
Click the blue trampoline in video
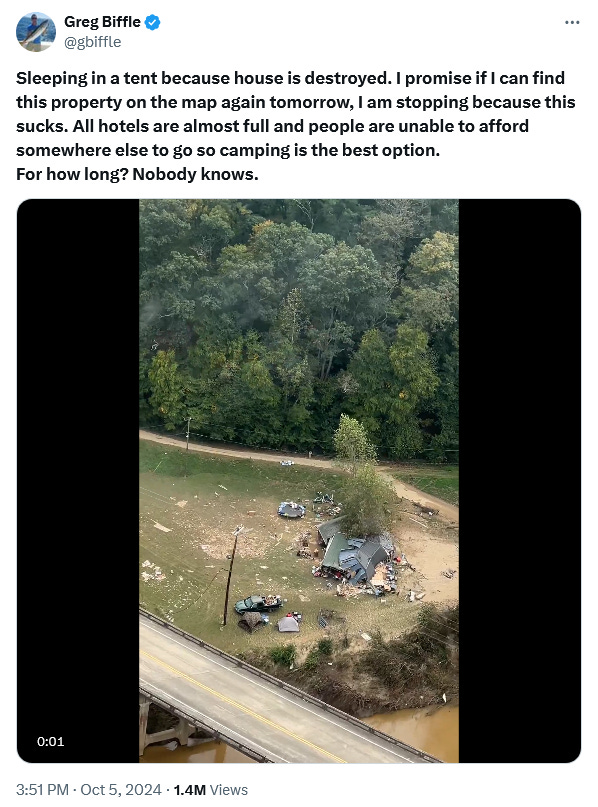point(291,510)
